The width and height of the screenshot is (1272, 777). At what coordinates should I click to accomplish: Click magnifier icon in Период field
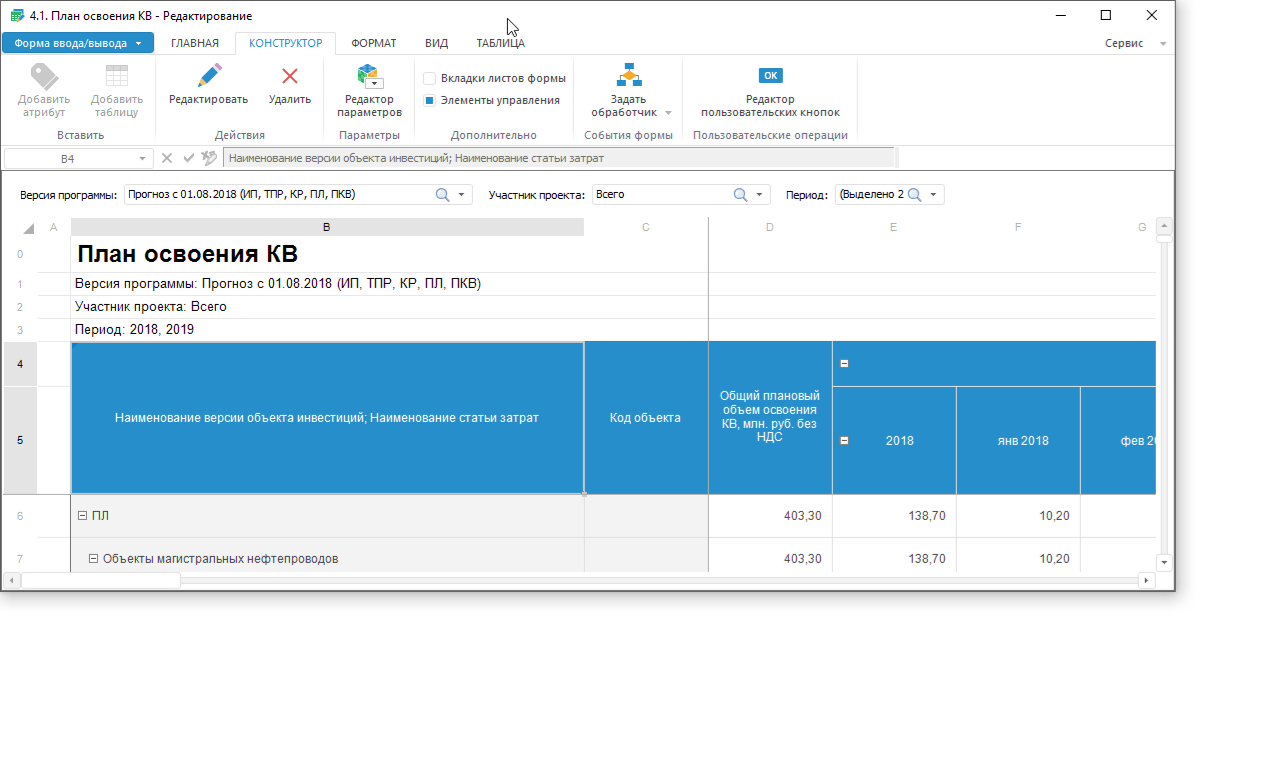coord(914,195)
